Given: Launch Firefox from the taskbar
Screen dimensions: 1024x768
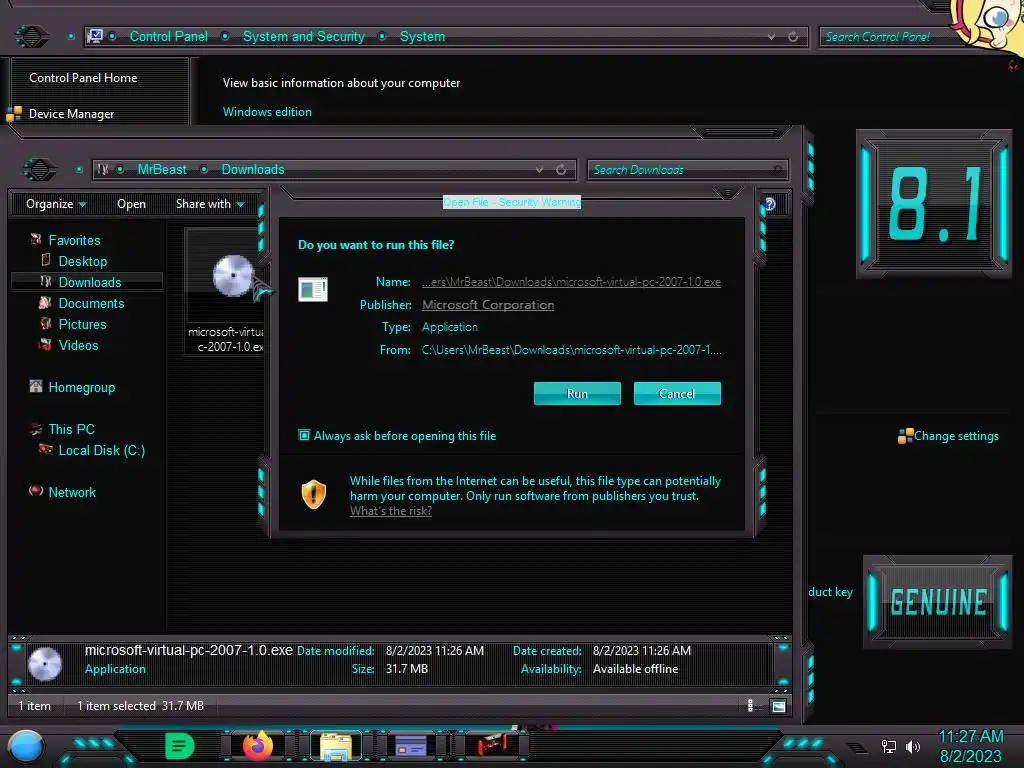Looking at the screenshot, I should 258,746.
